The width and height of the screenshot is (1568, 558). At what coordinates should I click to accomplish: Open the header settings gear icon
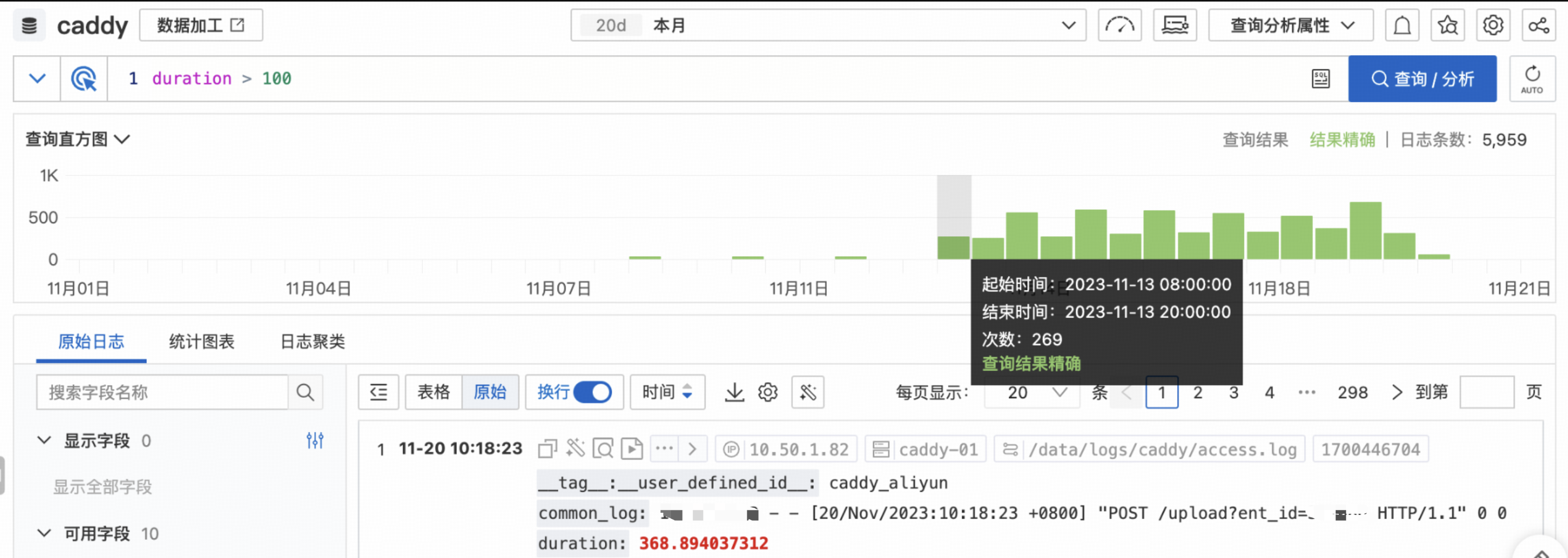pos(1492,26)
